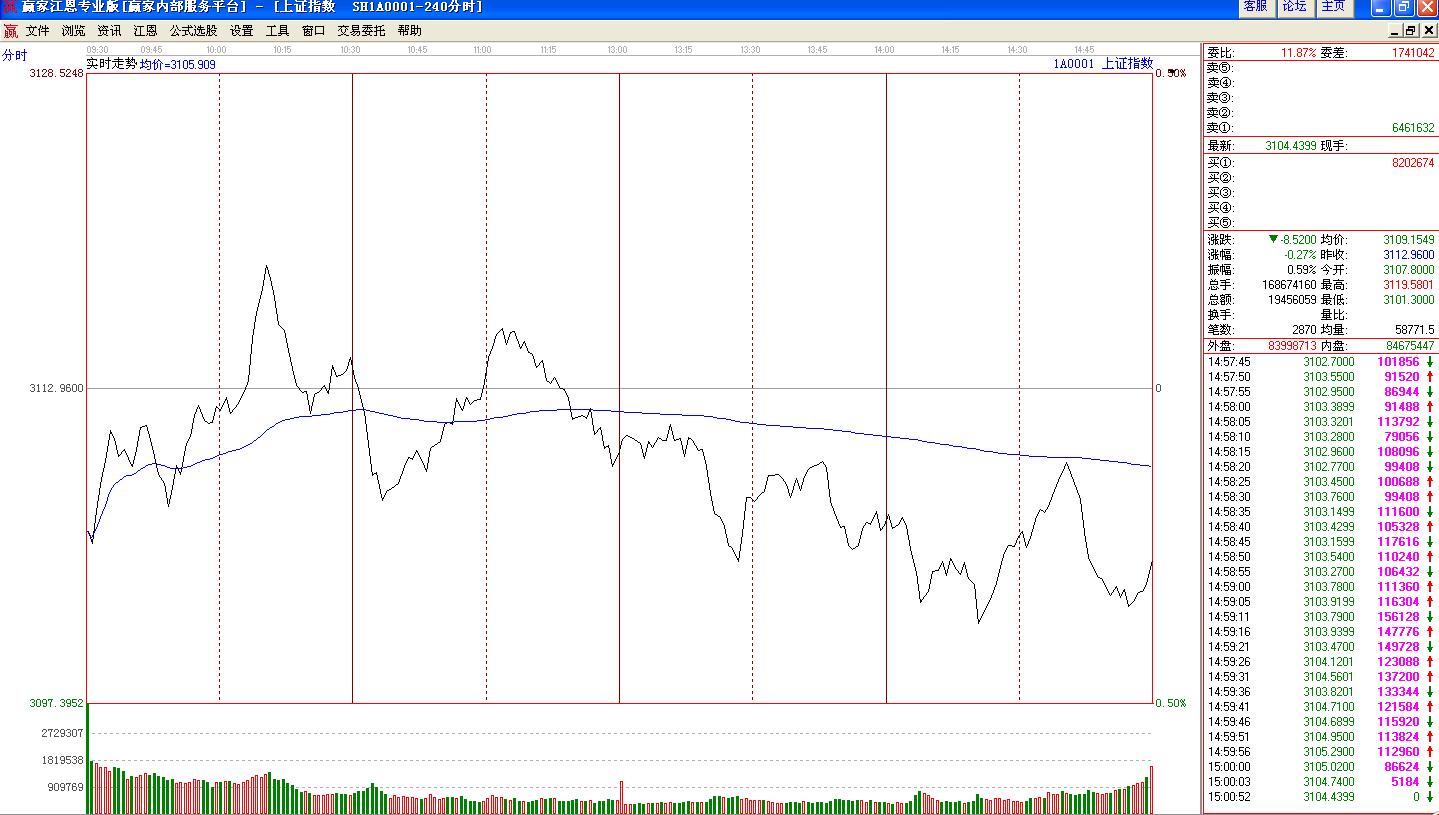Click the 13:00 time axis label

(618, 49)
